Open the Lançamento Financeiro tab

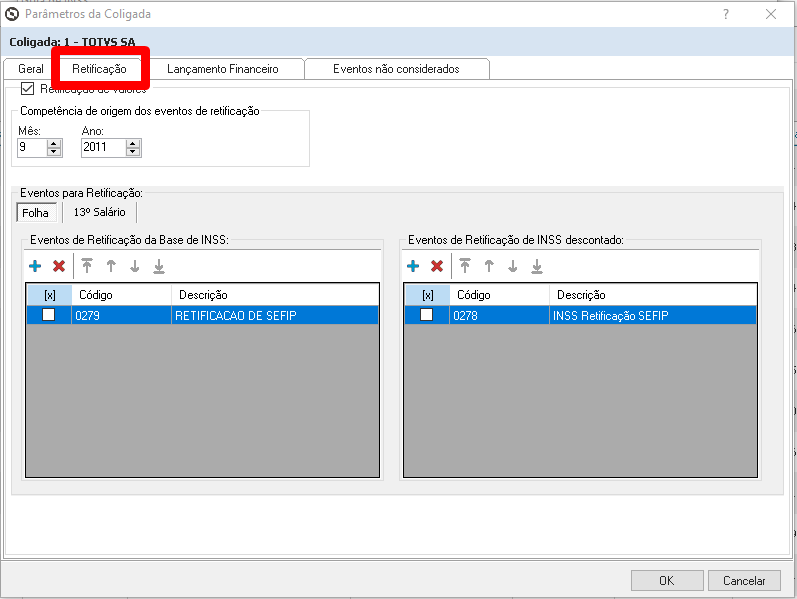coord(223,69)
